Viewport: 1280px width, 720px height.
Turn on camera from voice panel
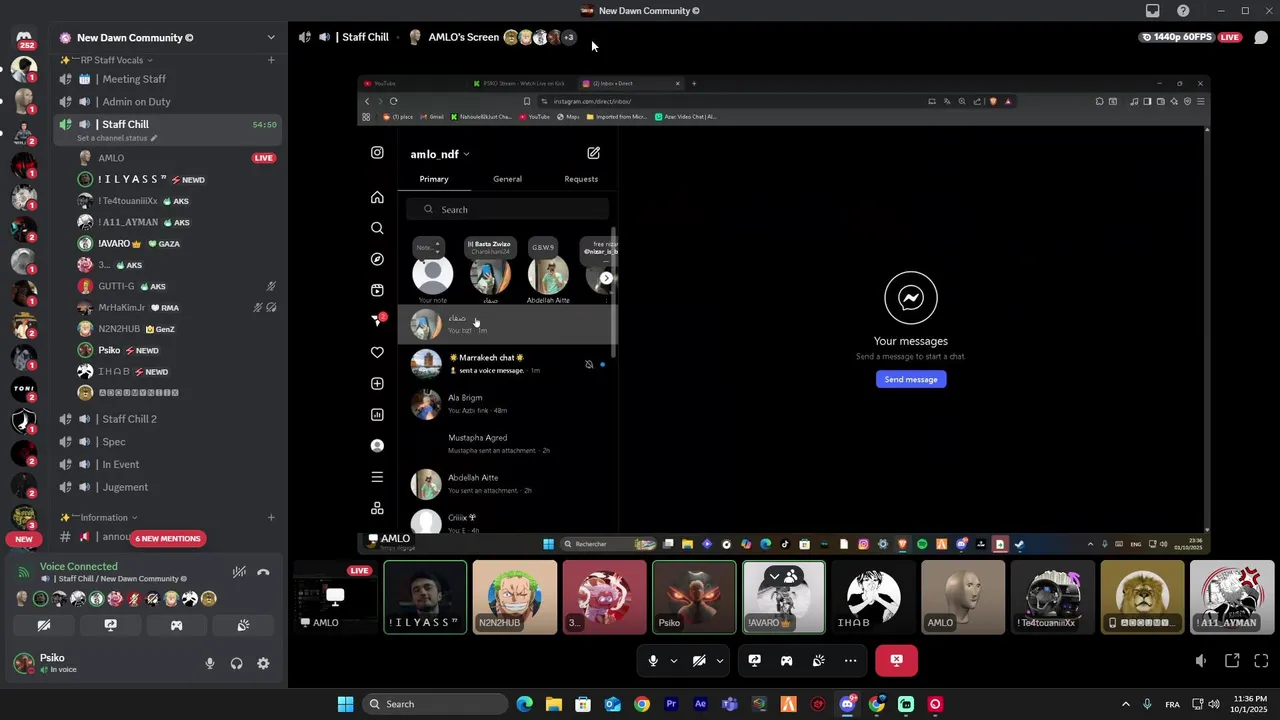pos(44,625)
